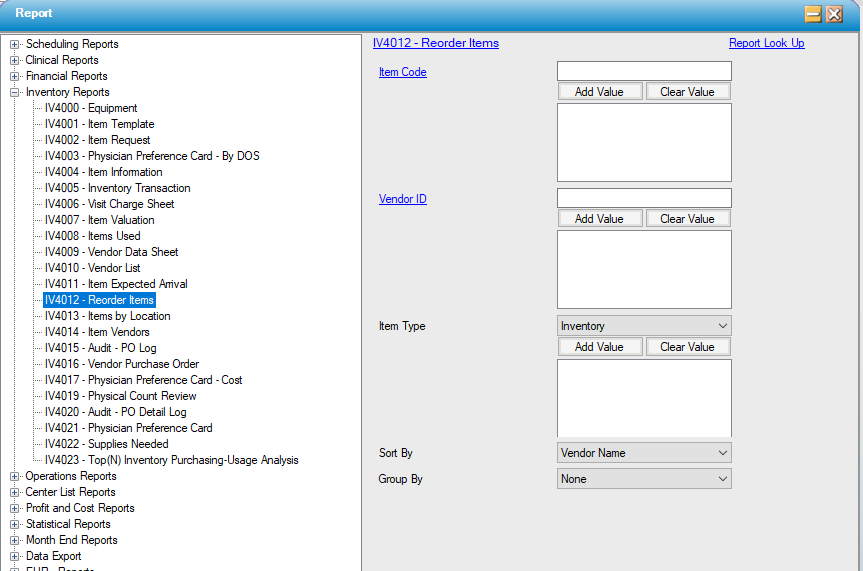
Task: Expand the Operations Reports tree node
Action: 15,476
